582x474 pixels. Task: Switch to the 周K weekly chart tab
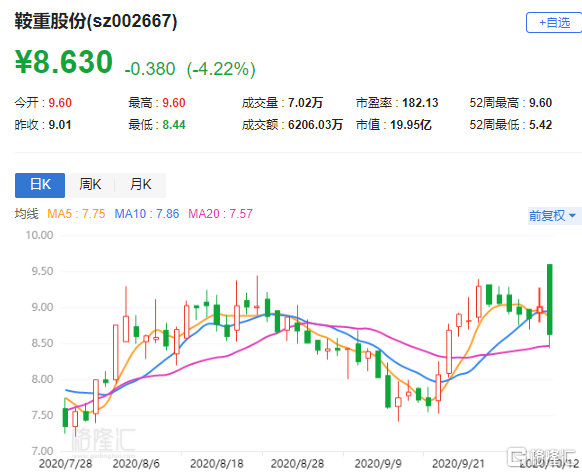tap(90, 185)
